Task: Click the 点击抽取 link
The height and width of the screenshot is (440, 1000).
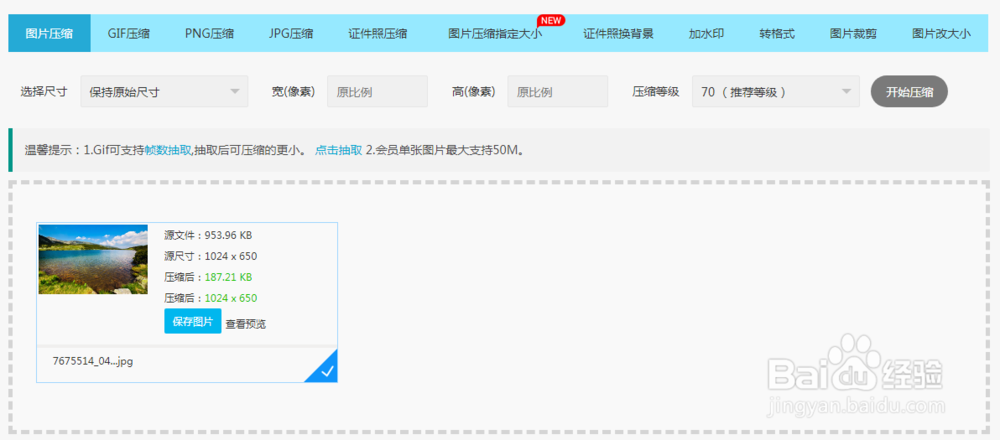Action: click(x=339, y=150)
